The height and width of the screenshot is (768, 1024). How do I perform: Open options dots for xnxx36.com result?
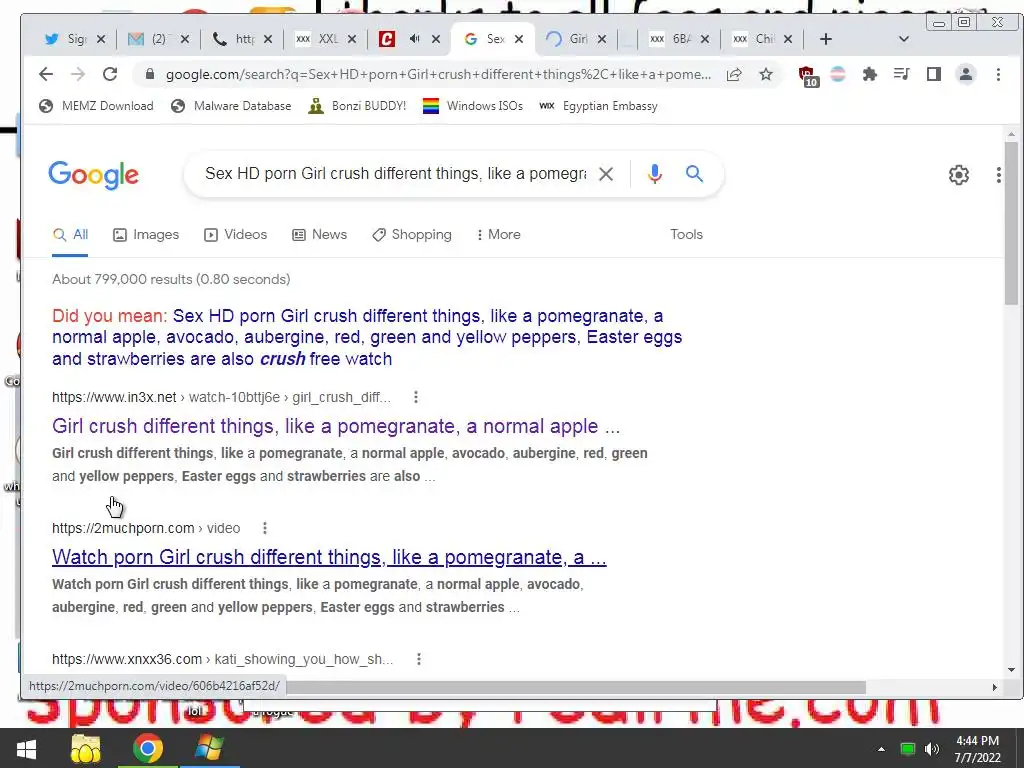point(419,659)
